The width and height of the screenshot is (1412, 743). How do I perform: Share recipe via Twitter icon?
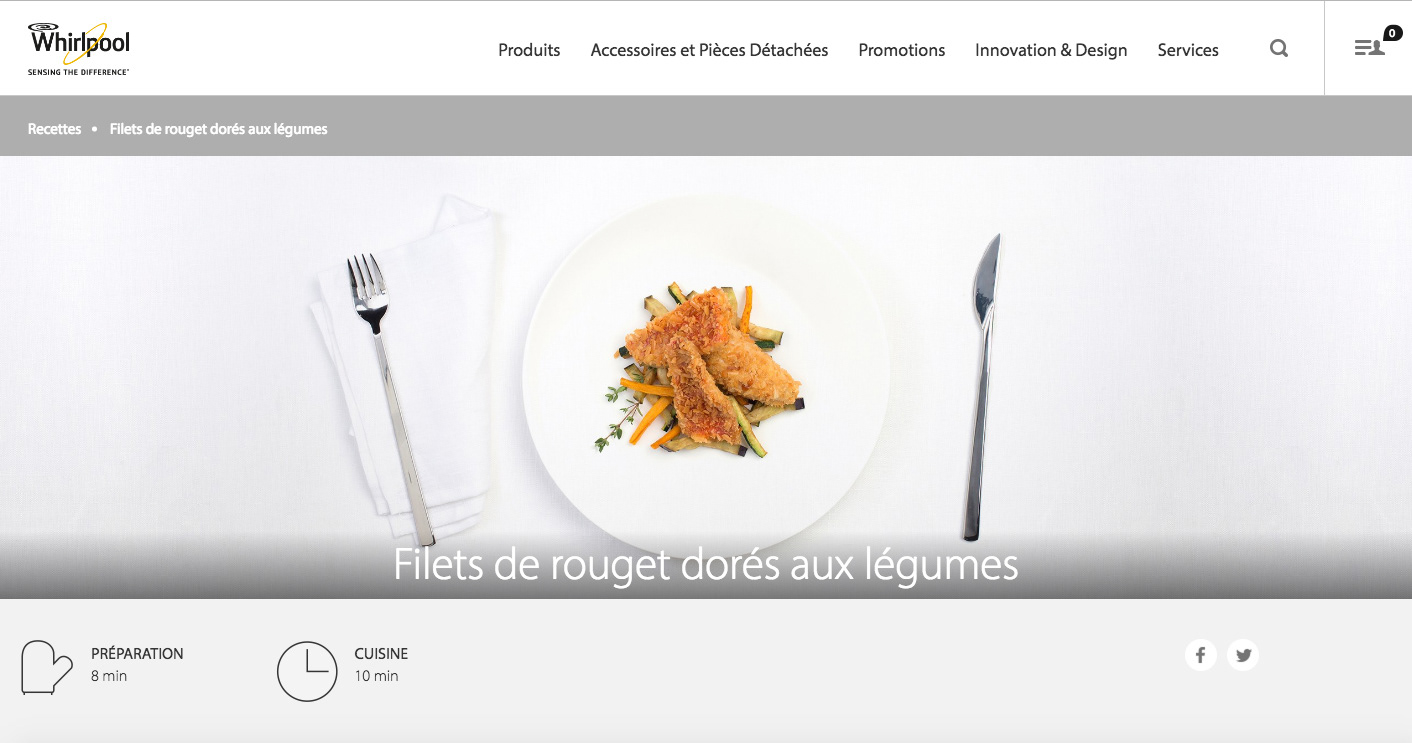pos(1243,655)
